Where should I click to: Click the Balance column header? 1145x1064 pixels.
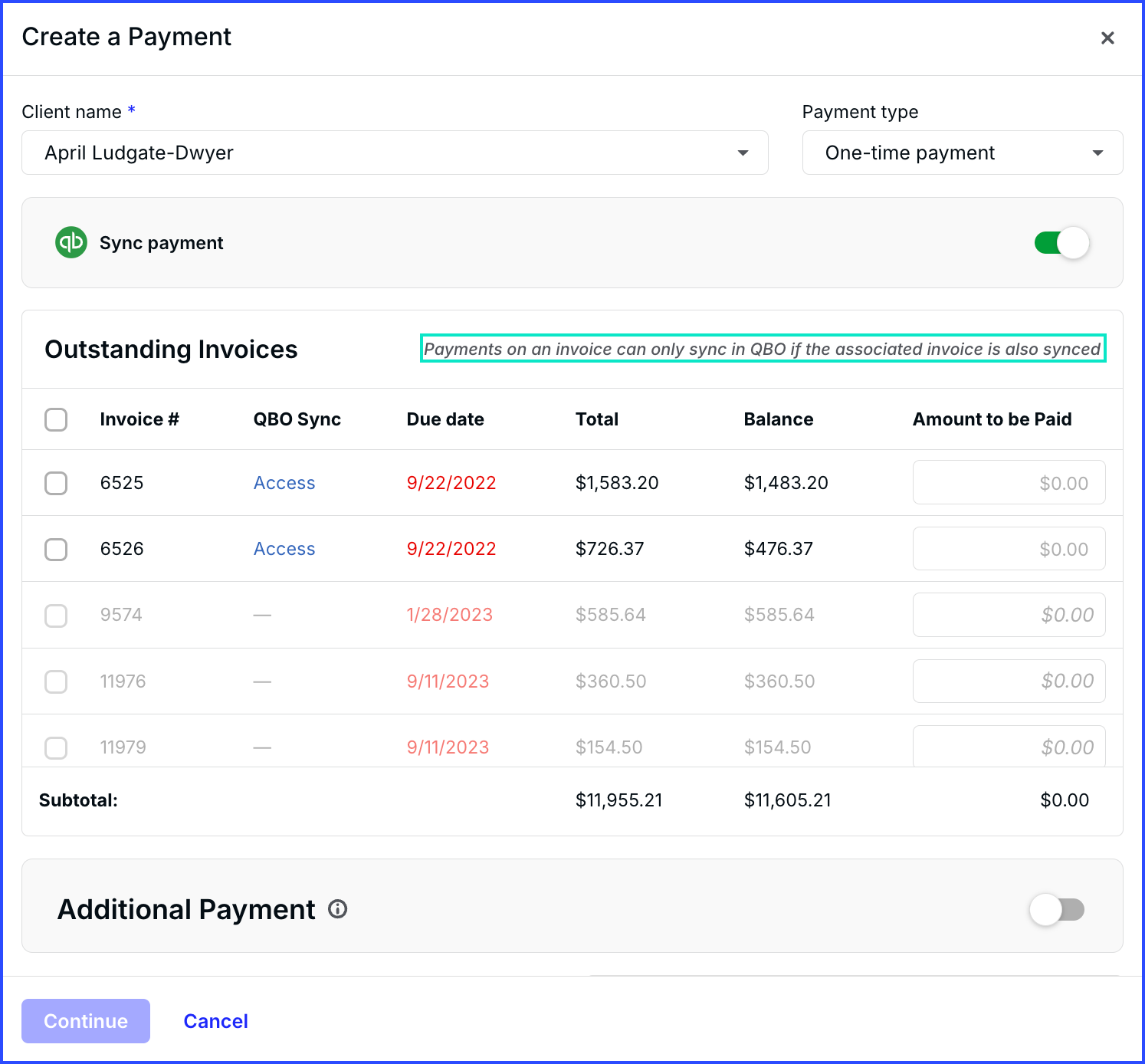[779, 419]
